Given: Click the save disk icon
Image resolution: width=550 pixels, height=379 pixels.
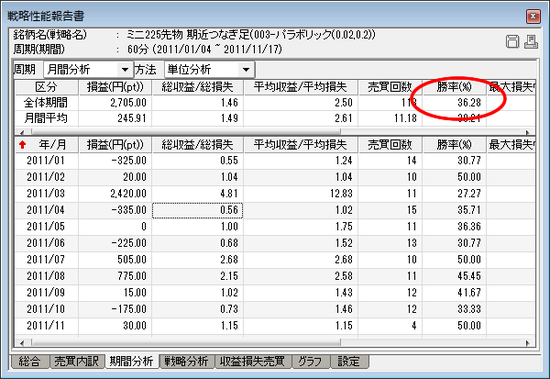Looking at the screenshot, I should pos(512,42).
